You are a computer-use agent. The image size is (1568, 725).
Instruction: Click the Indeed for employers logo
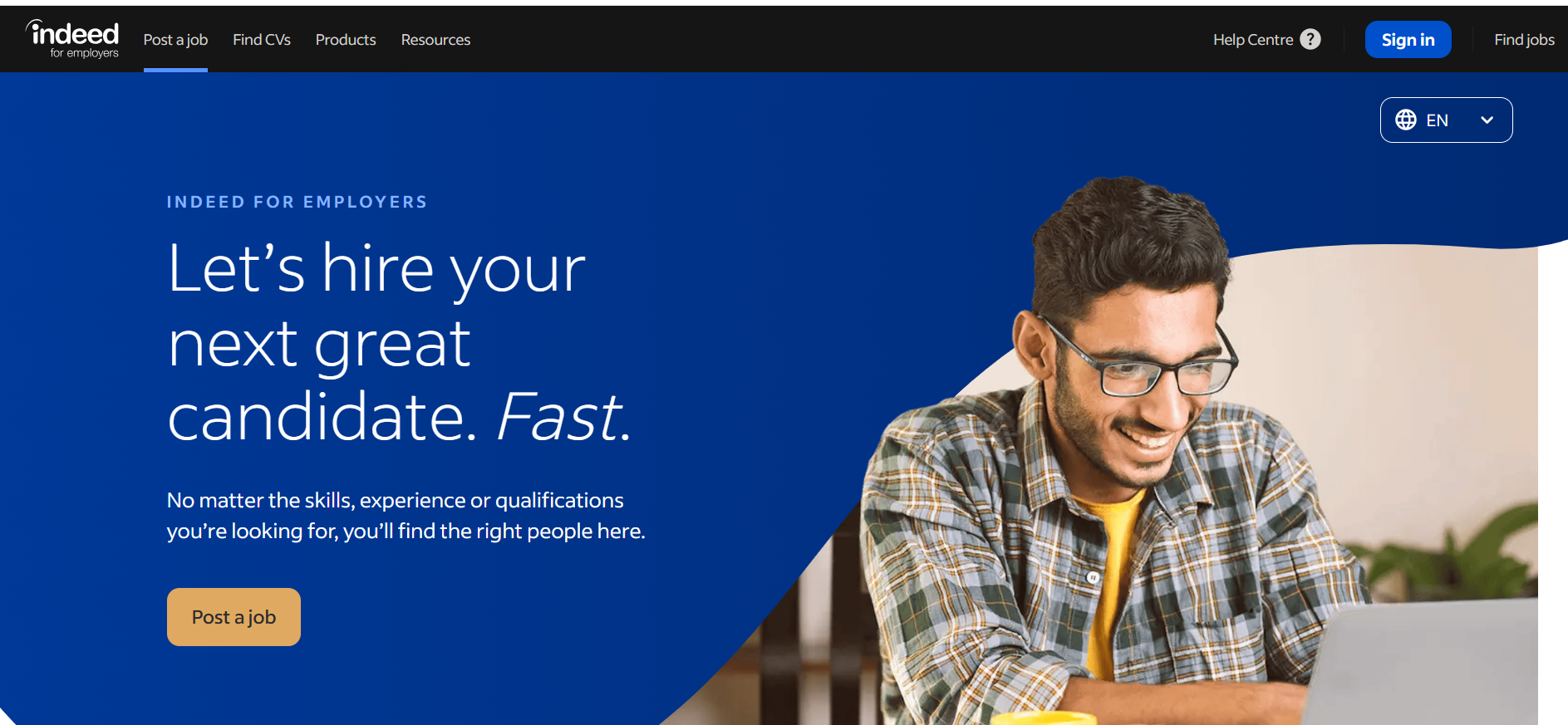click(x=72, y=39)
